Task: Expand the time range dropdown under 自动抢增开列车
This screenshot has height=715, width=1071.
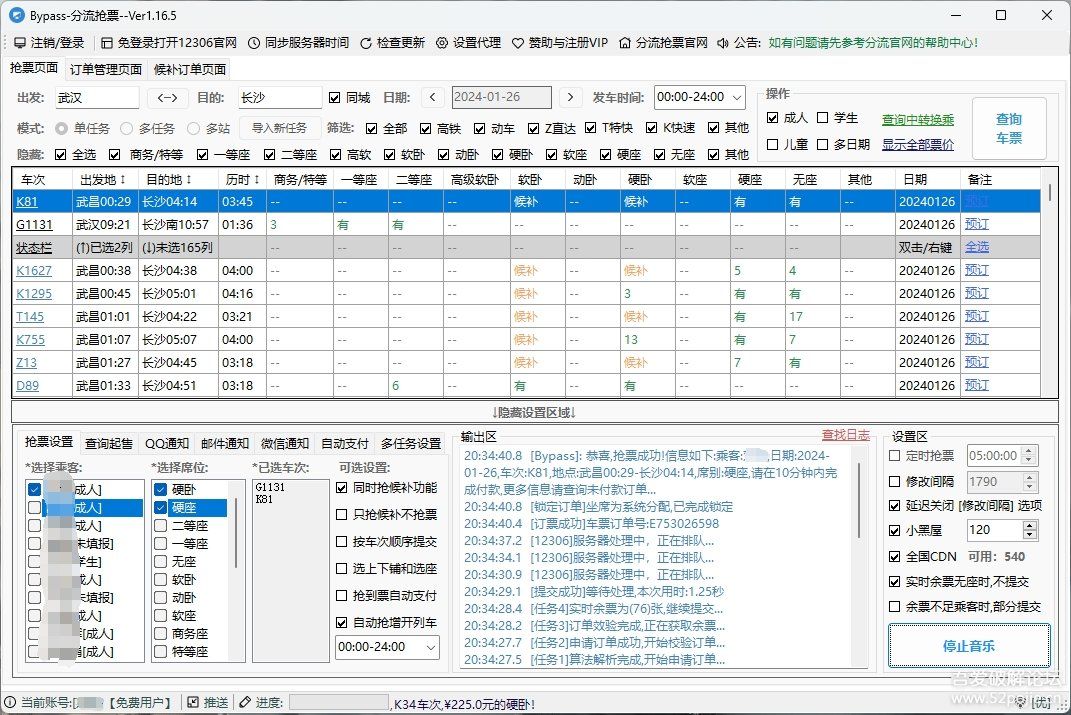Action: (431, 648)
